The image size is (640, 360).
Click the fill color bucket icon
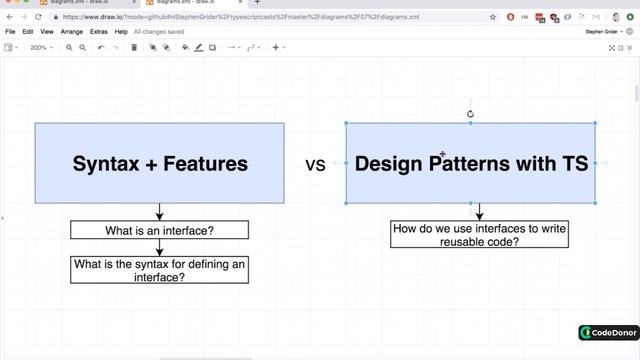(185, 47)
